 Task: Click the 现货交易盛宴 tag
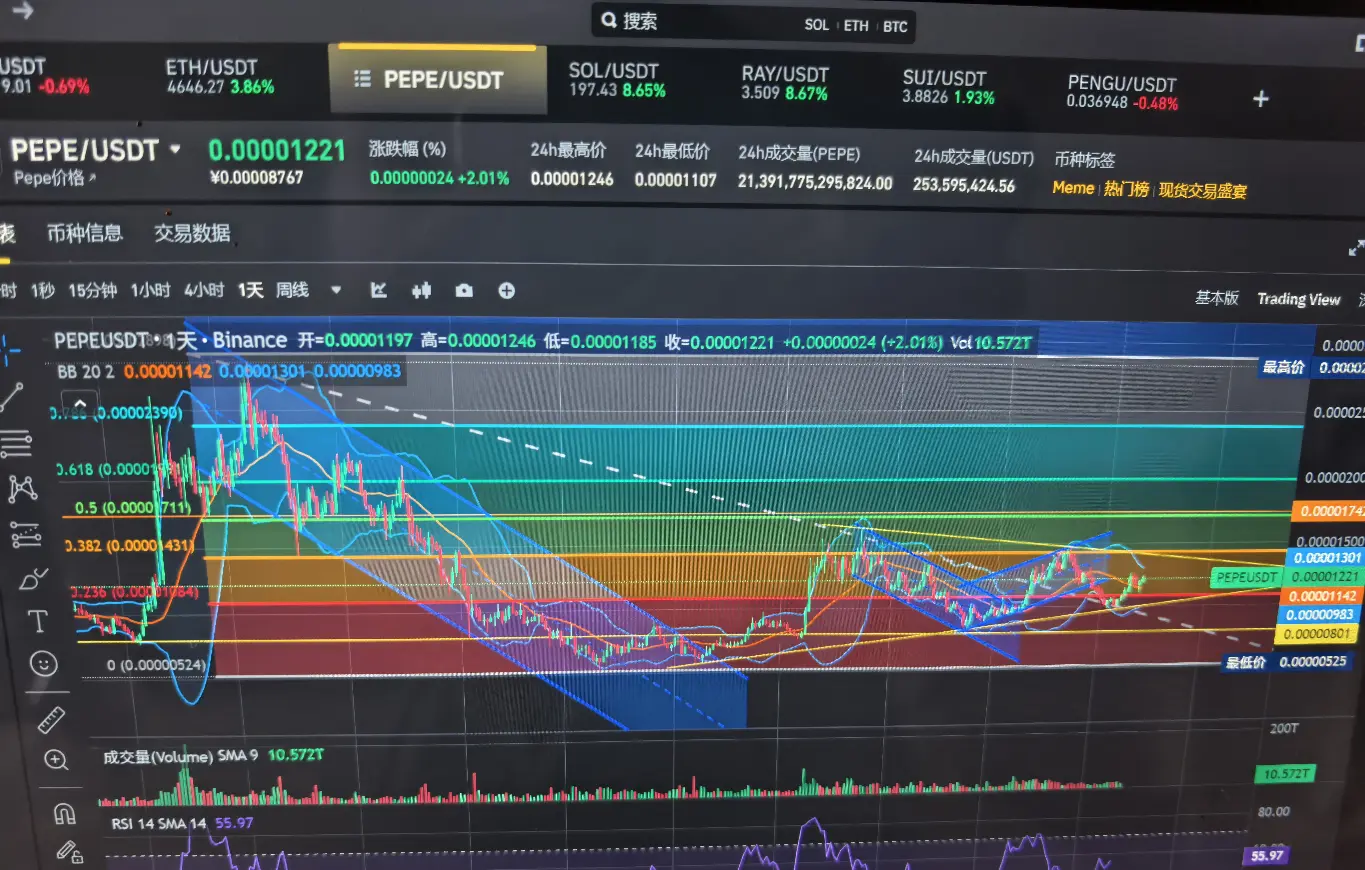point(1203,191)
